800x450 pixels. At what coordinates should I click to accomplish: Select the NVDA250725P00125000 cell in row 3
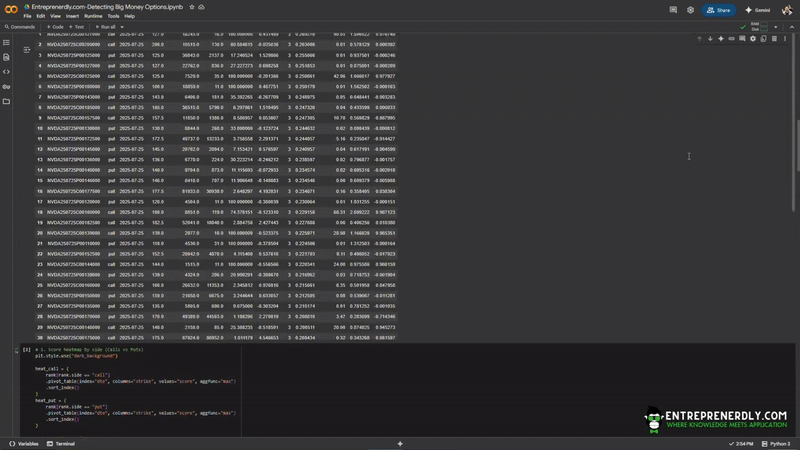coord(73,55)
